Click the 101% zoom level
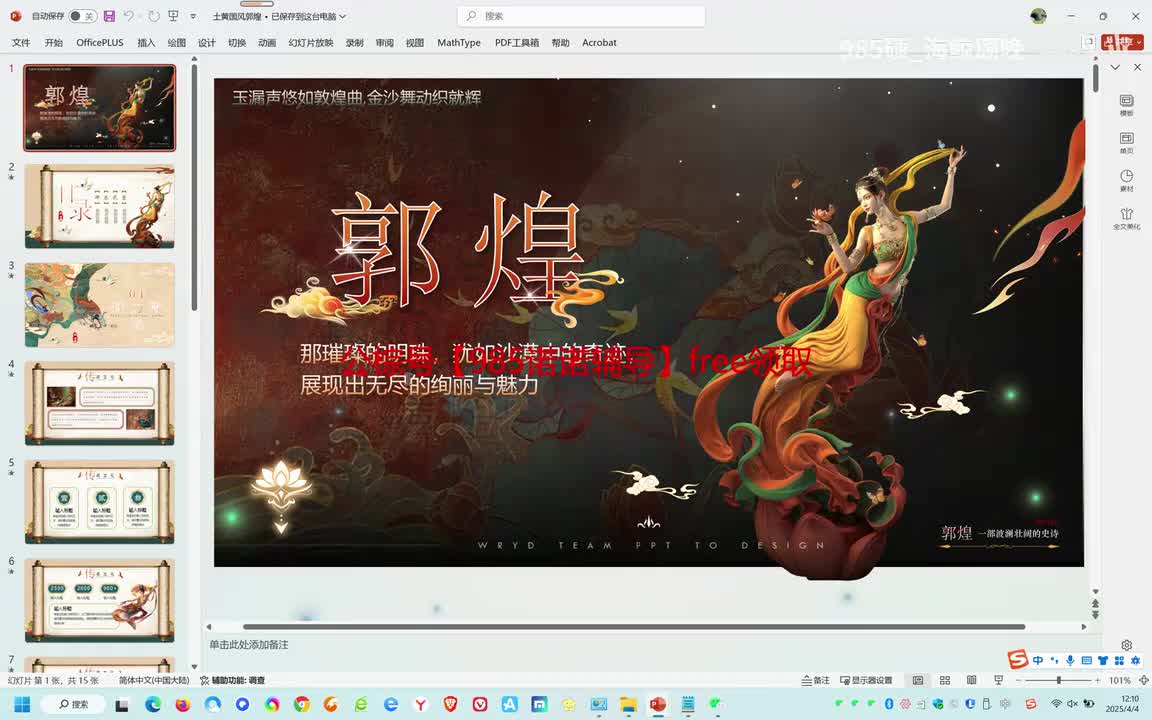Screen dimensions: 1152x720 click(1119, 680)
